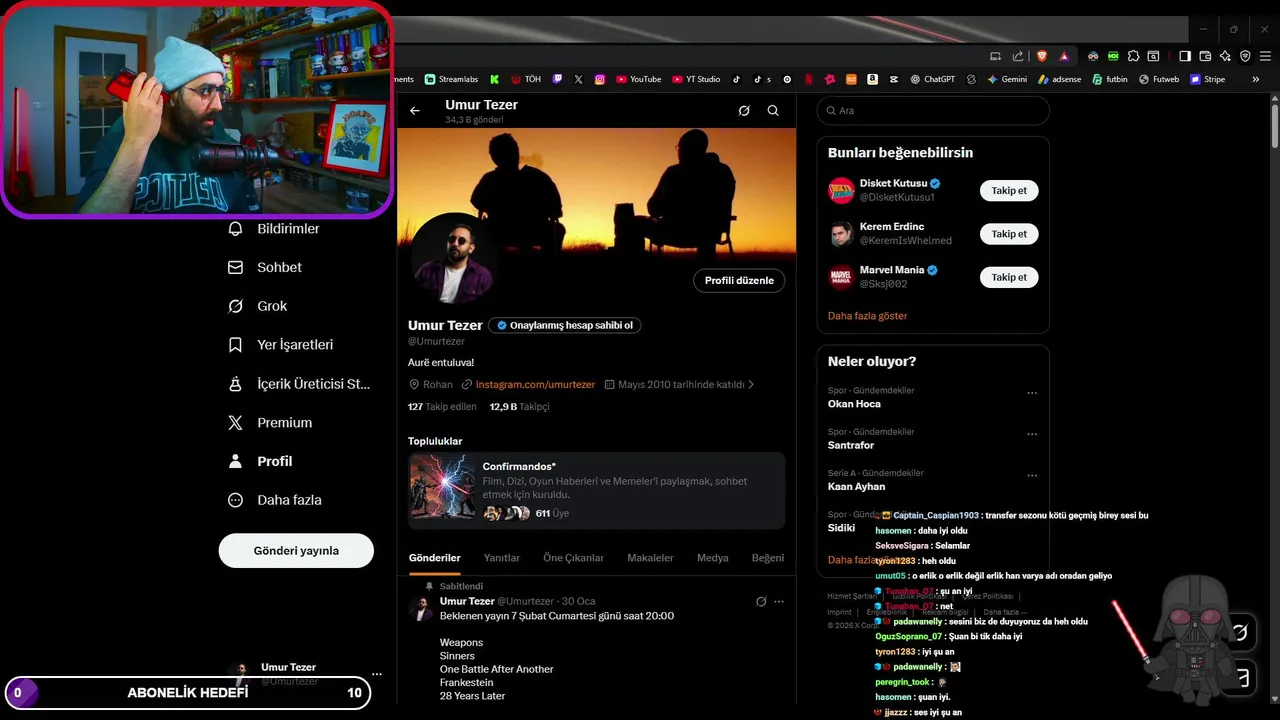
Task: Switch to Öne Çıkanlar tab
Action: 573,558
